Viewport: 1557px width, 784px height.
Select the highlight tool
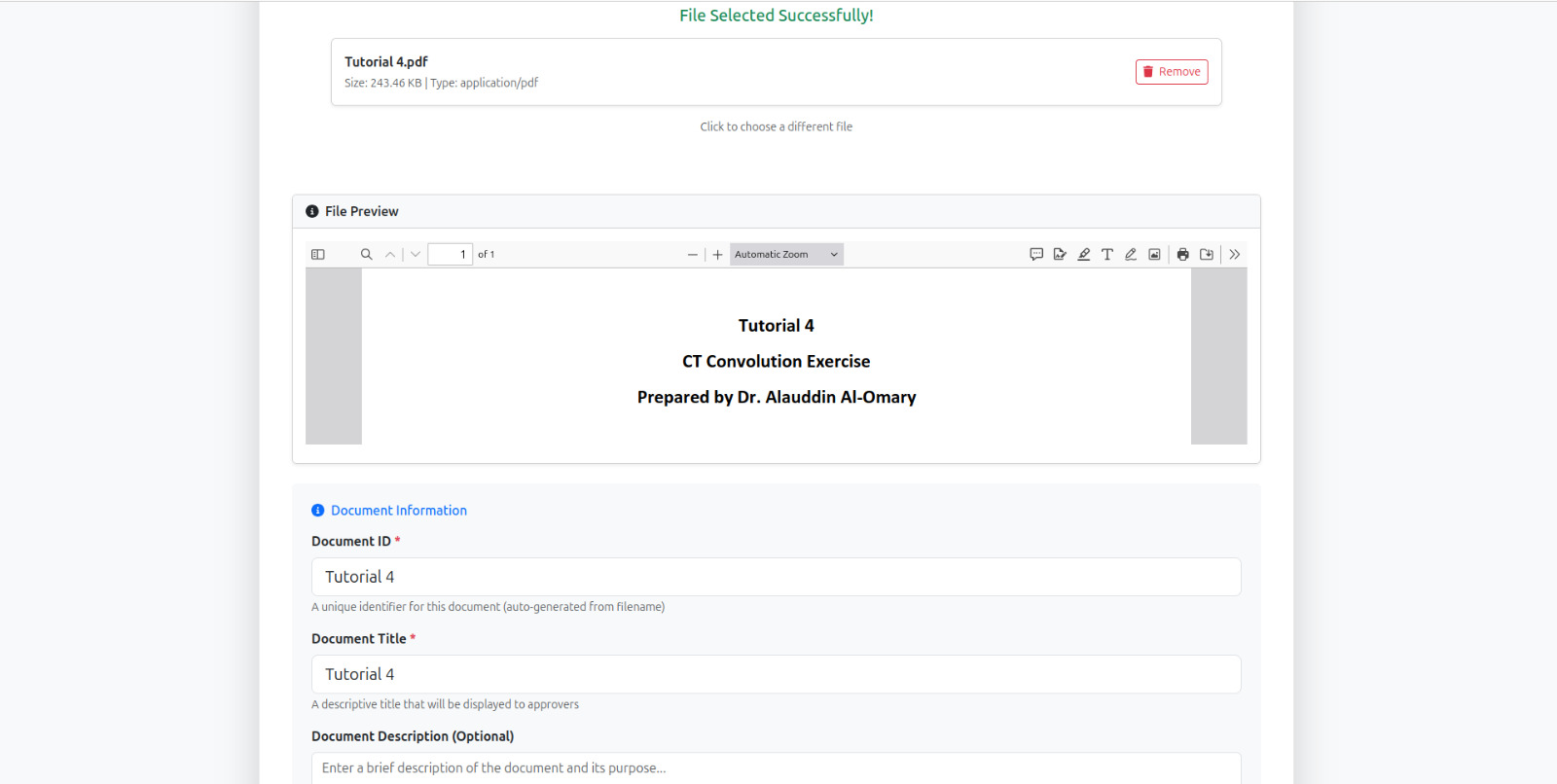[1083, 255]
